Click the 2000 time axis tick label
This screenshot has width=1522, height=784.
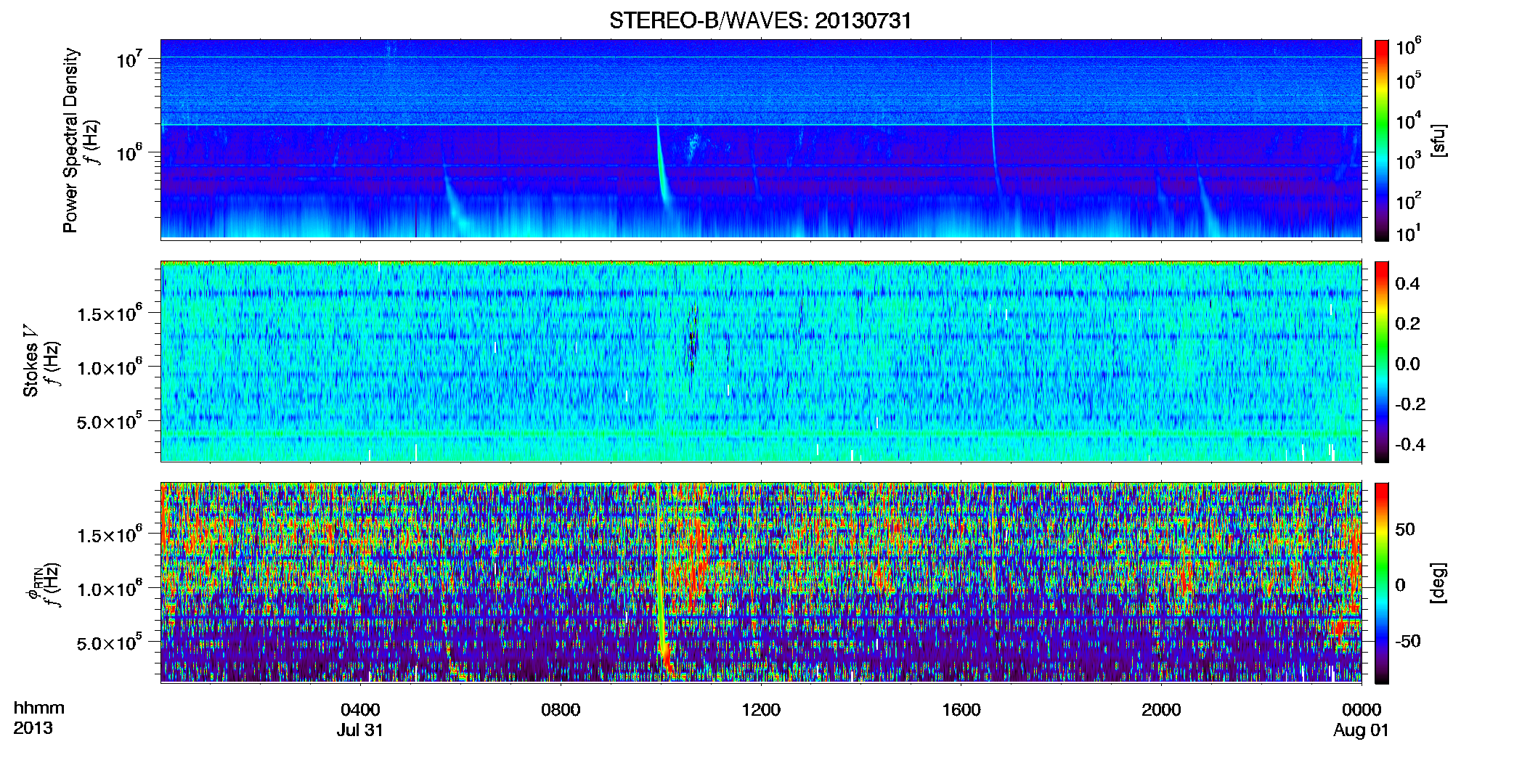pos(1161,709)
